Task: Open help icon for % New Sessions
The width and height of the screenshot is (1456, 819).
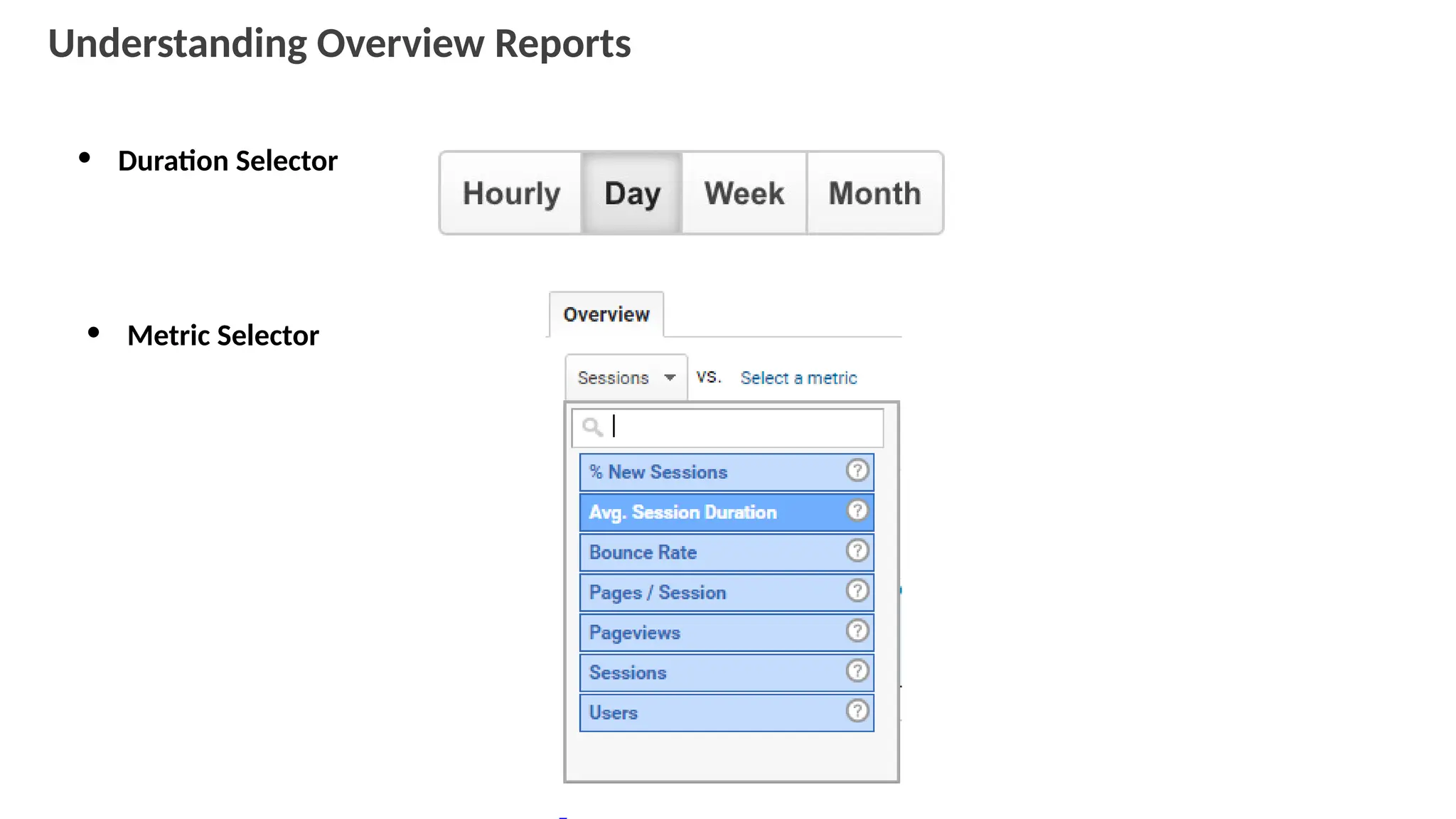Action: pos(857,470)
